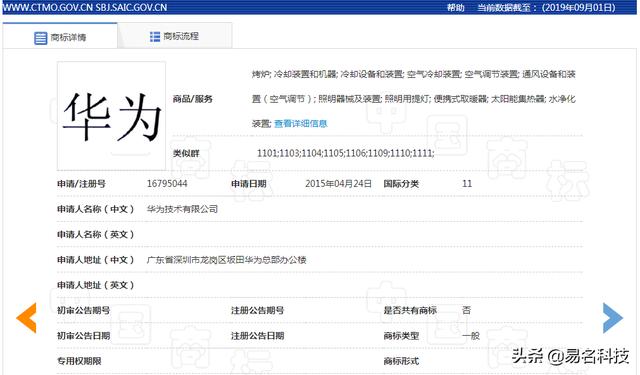The image size is (640, 375).
Task: Click the WWW.CTMO.GOV.CN header text
Action: coord(47,7)
